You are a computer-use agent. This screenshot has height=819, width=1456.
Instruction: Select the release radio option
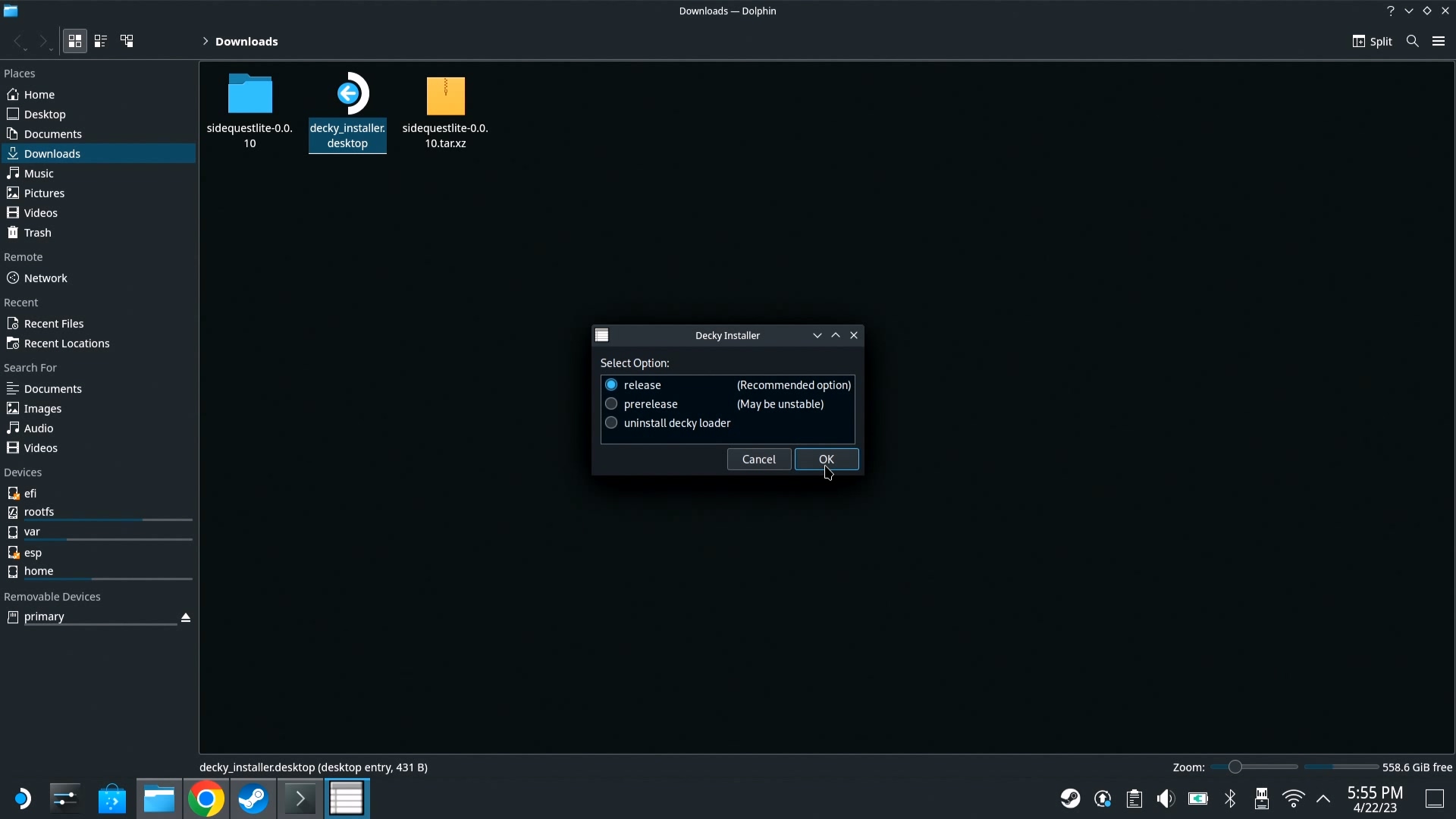[611, 385]
